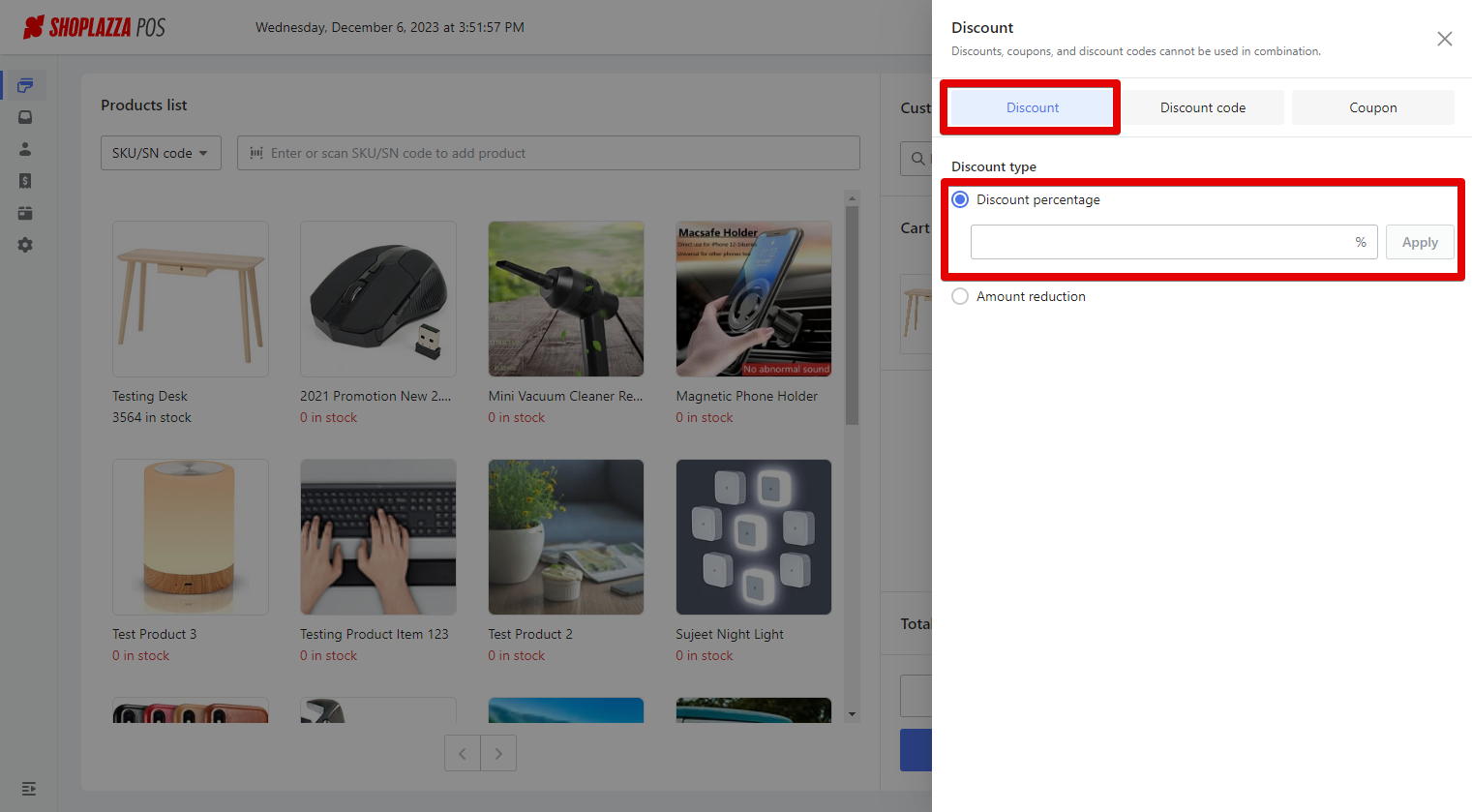Select the Discount percentage radio button
Image resolution: width=1472 pixels, height=812 pixels.
tap(960, 199)
